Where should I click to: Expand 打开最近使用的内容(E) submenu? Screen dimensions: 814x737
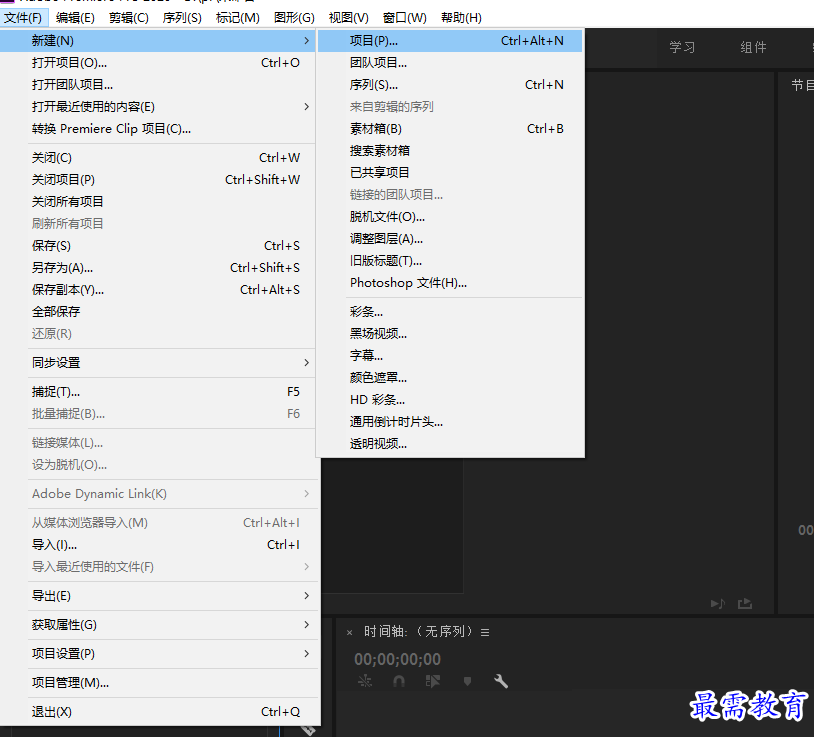tap(158, 106)
